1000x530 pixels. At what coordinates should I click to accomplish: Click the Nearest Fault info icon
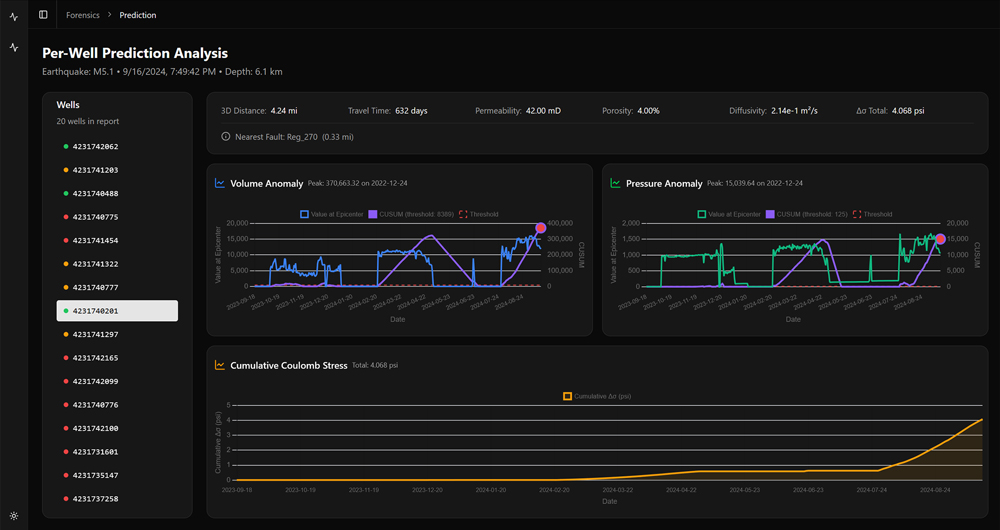tap(225, 136)
